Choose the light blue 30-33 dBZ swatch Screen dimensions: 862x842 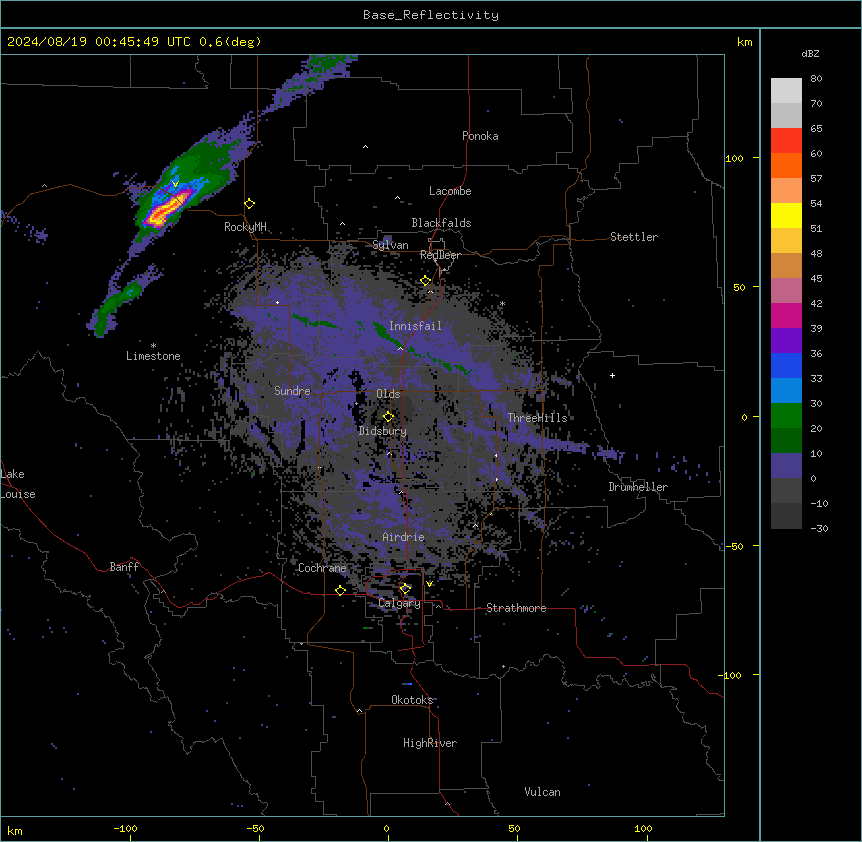tap(786, 390)
